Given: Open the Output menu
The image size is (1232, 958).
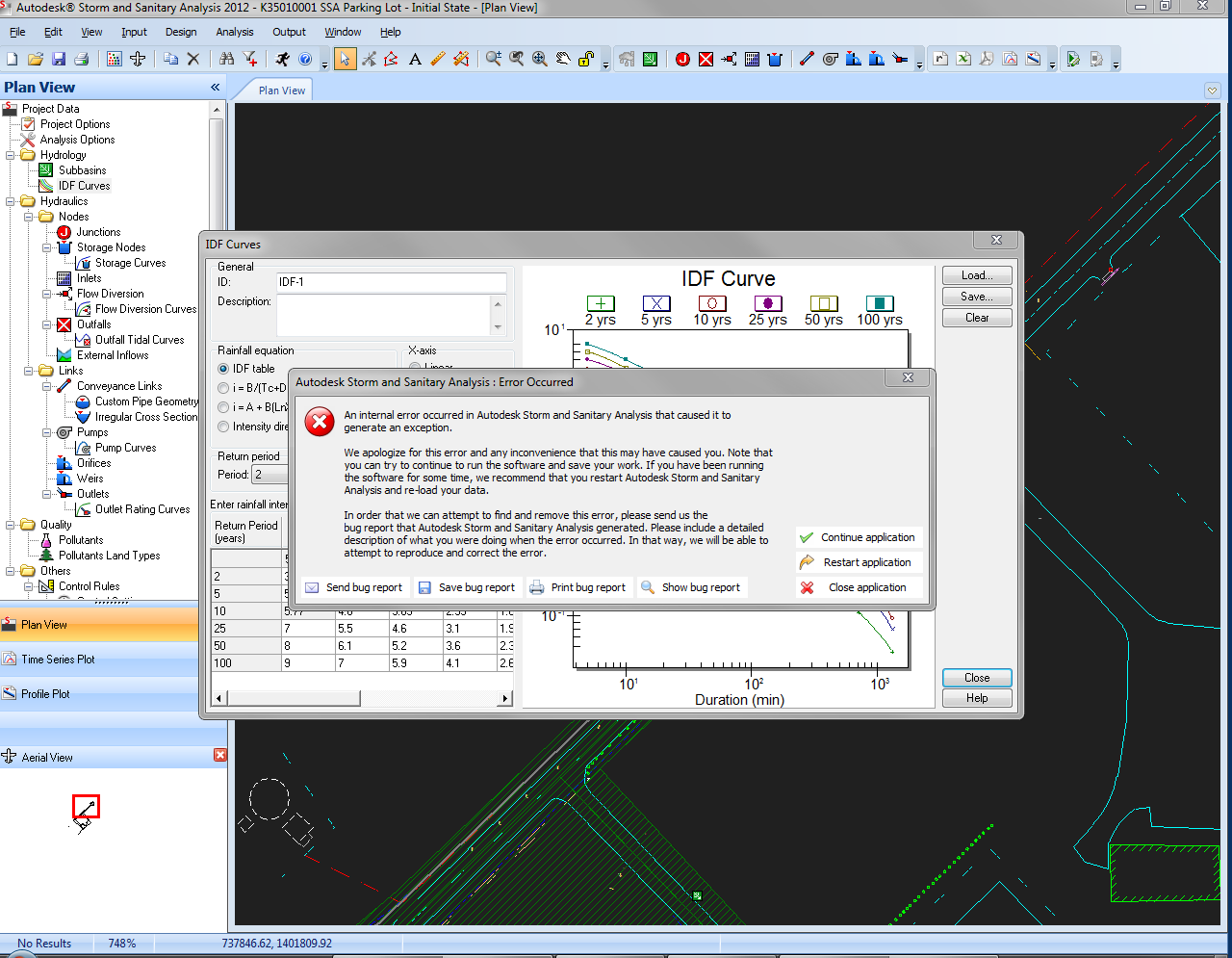Looking at the screenshot, I should pyautogui.click(x=289, y=32).
